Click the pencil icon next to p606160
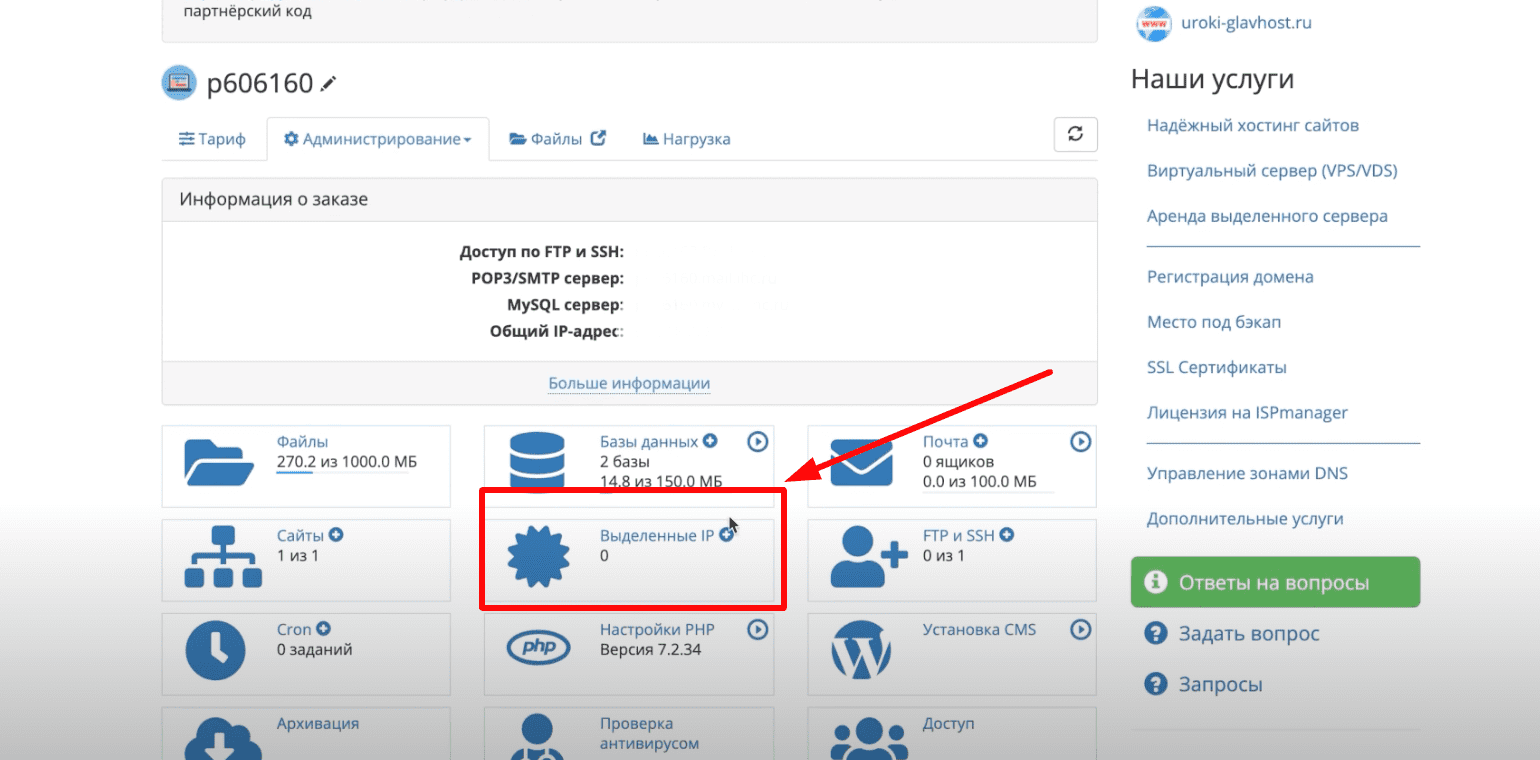 tap(328, 84)
